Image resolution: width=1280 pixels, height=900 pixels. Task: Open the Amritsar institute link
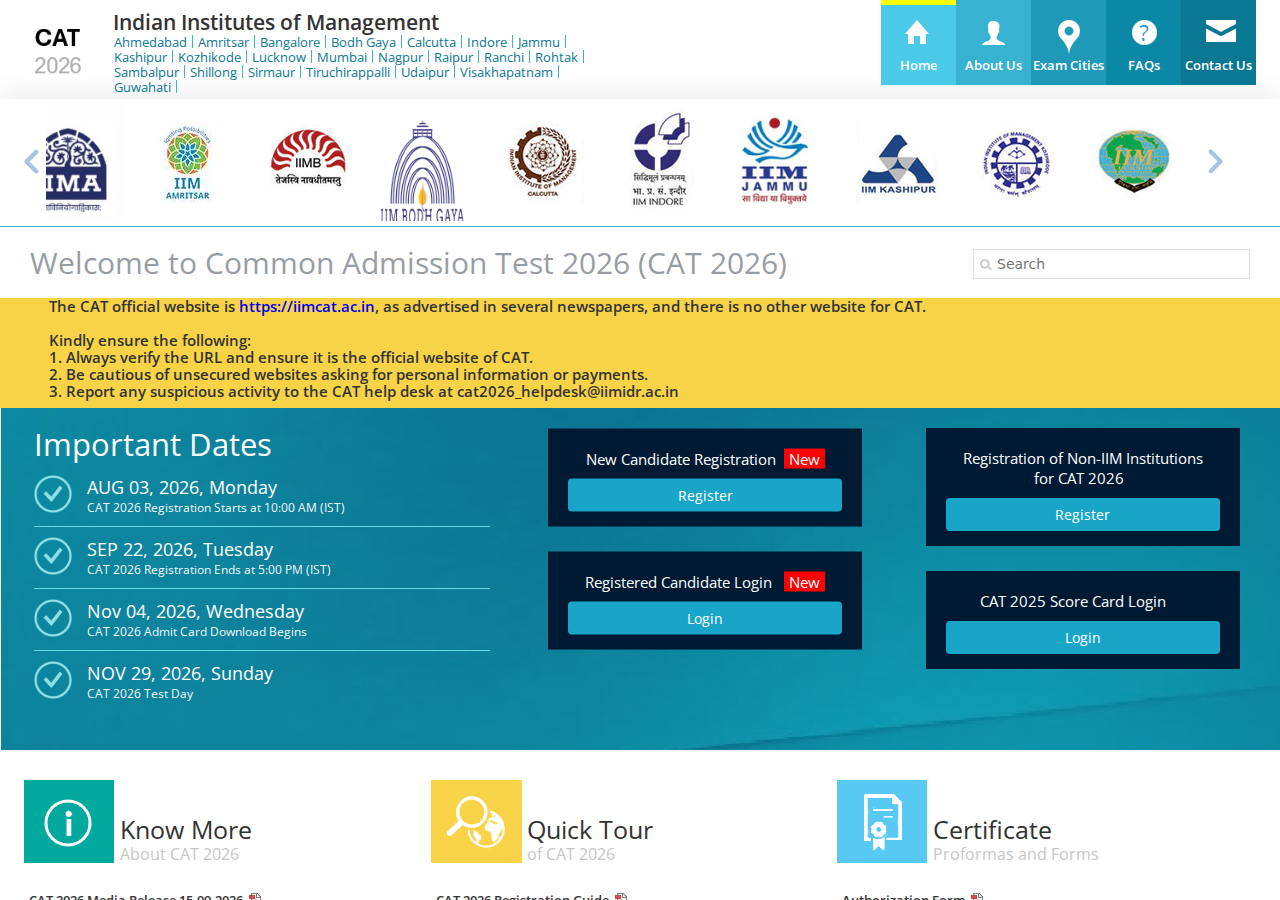click(x=223, y=42)
